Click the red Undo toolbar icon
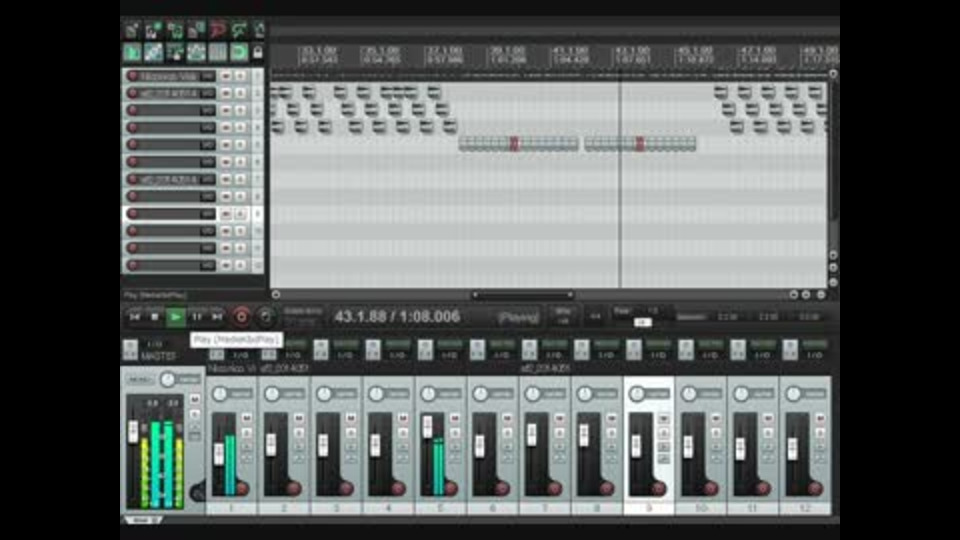Viewport: 960px width, 540px height. click(217, 29)
